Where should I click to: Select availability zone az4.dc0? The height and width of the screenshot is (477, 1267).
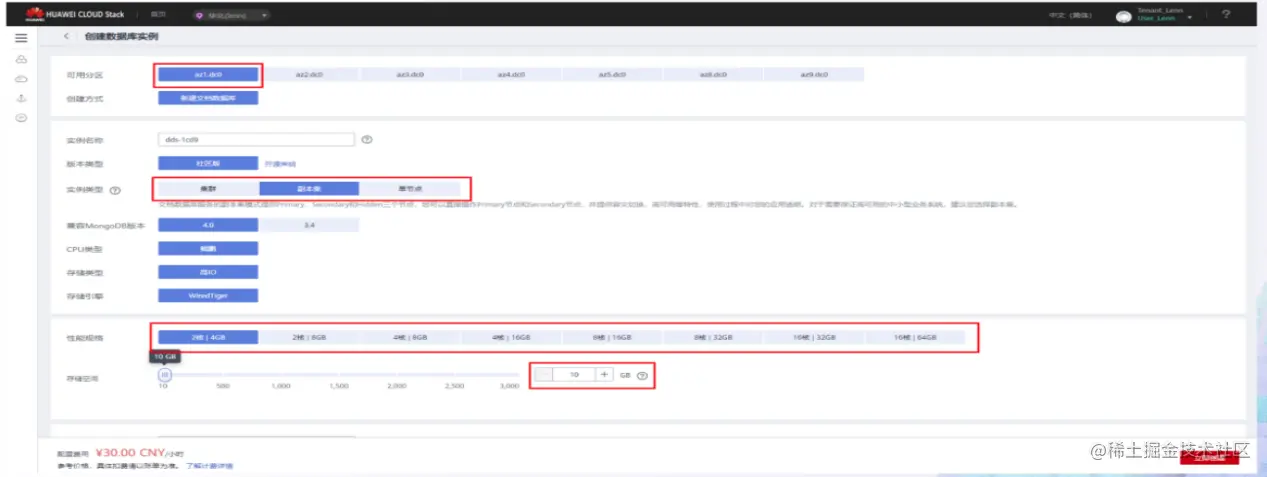click(511, 75)
